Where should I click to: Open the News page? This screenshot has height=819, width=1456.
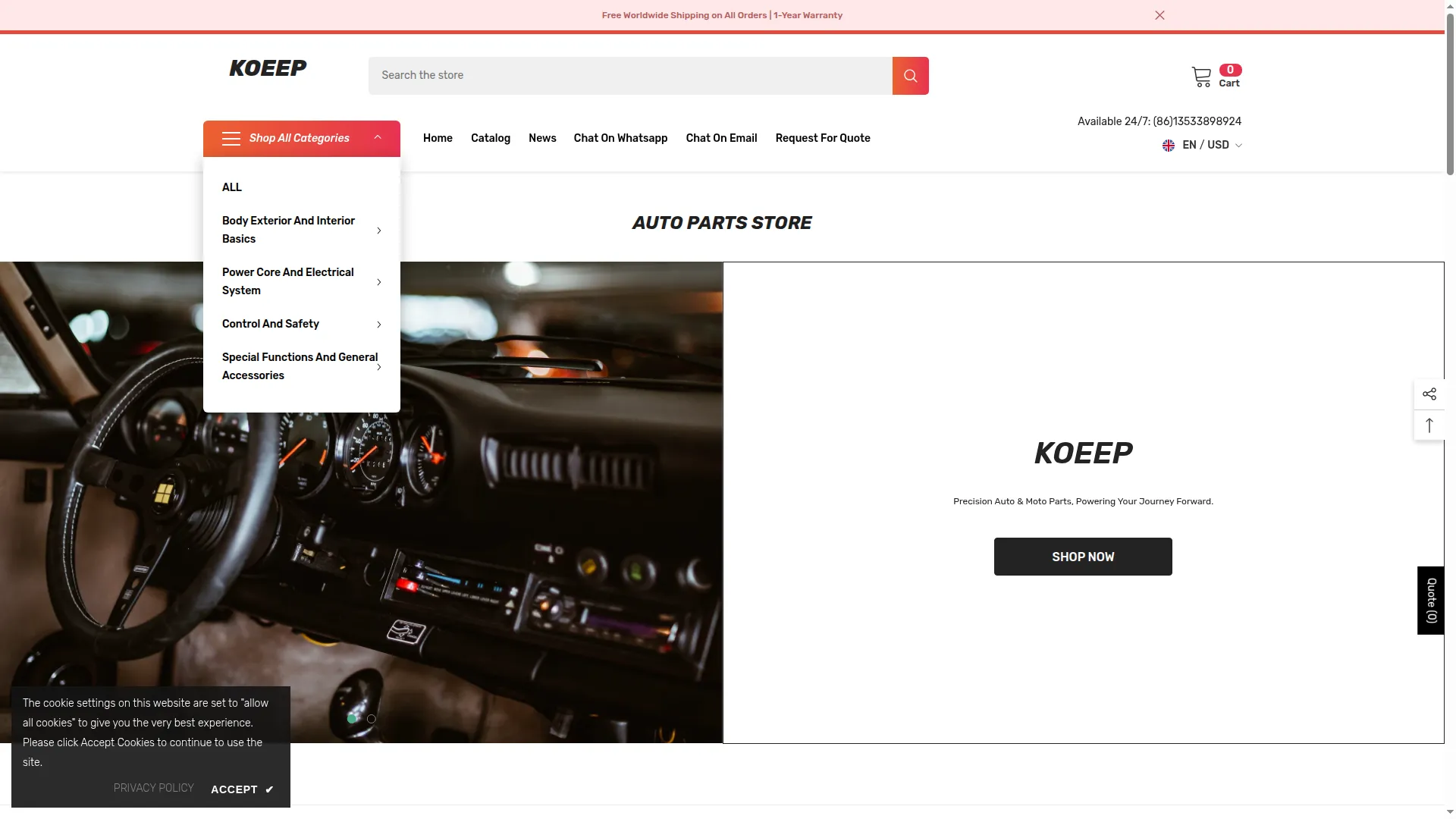[542, 138]
